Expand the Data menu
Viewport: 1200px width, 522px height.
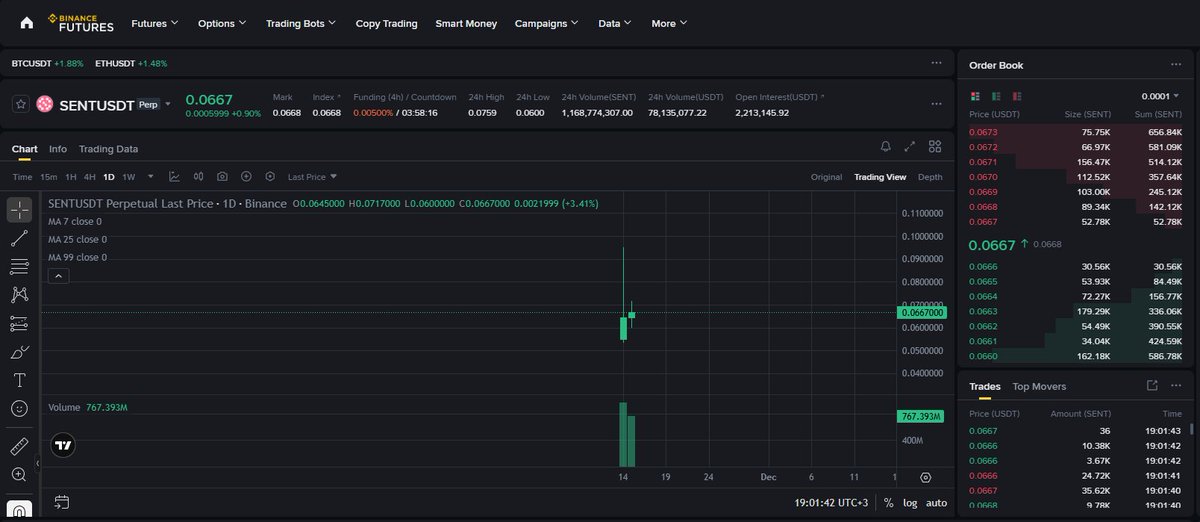pos(615,23)
